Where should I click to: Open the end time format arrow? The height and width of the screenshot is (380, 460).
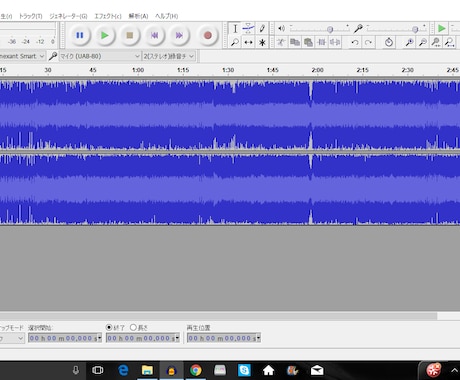coord(177,338)
